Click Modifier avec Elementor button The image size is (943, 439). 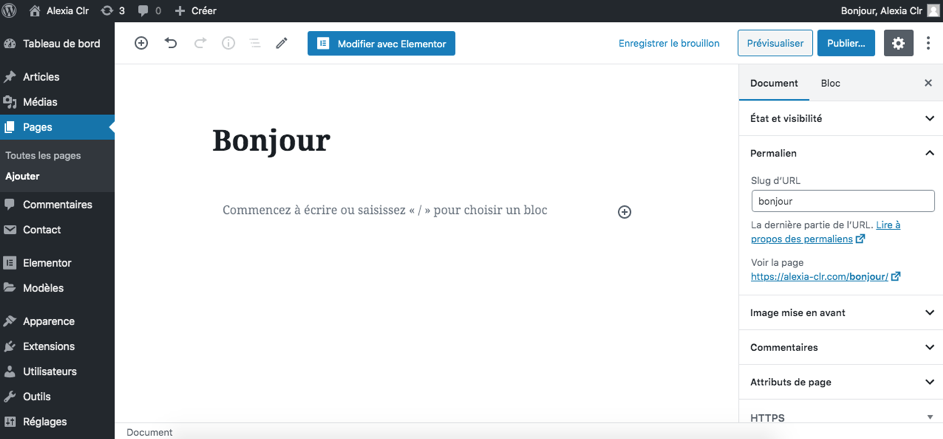coord(381,43)
